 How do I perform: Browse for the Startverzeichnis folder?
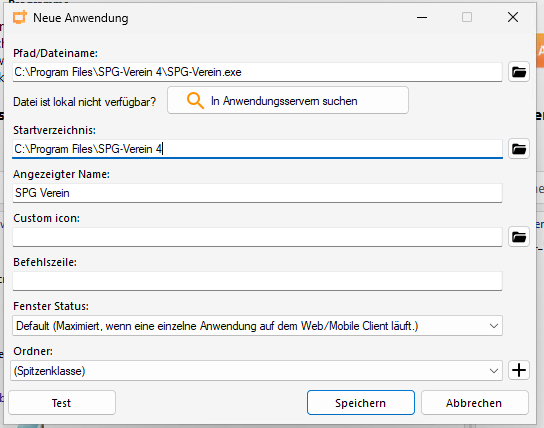[x=519, y=149]
